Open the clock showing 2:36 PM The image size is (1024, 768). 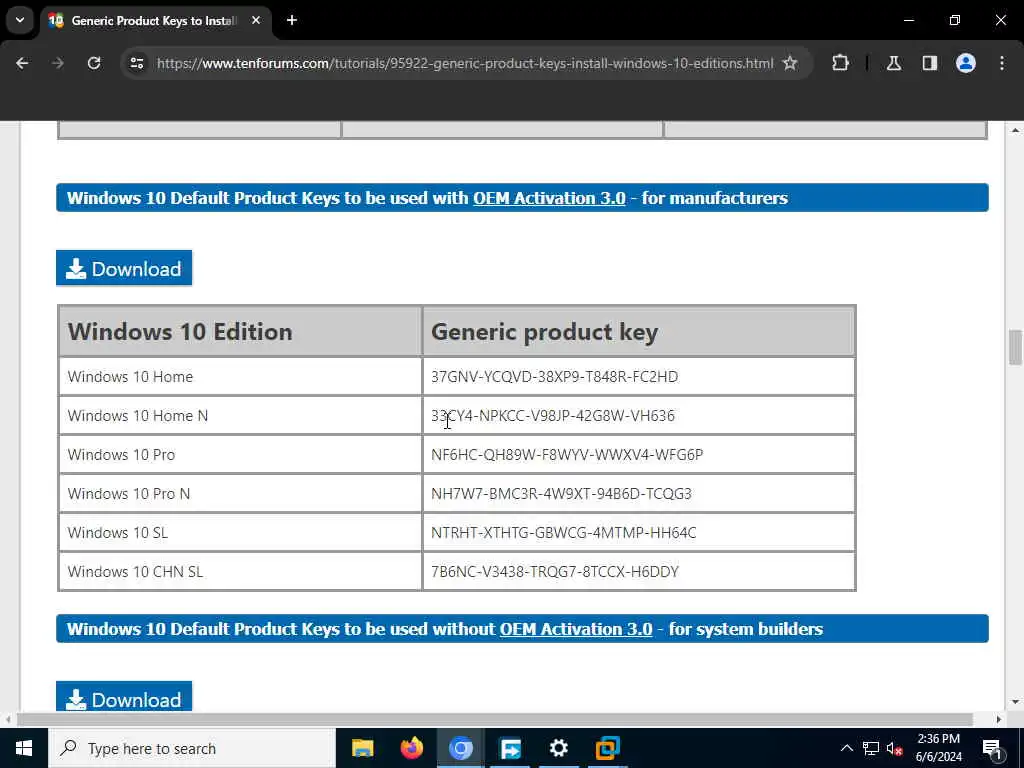(x=939, y=748)
